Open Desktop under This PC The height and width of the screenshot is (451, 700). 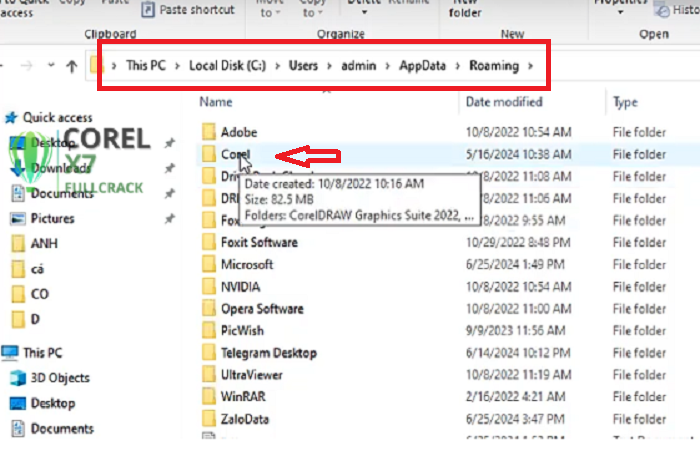(53, 403)
